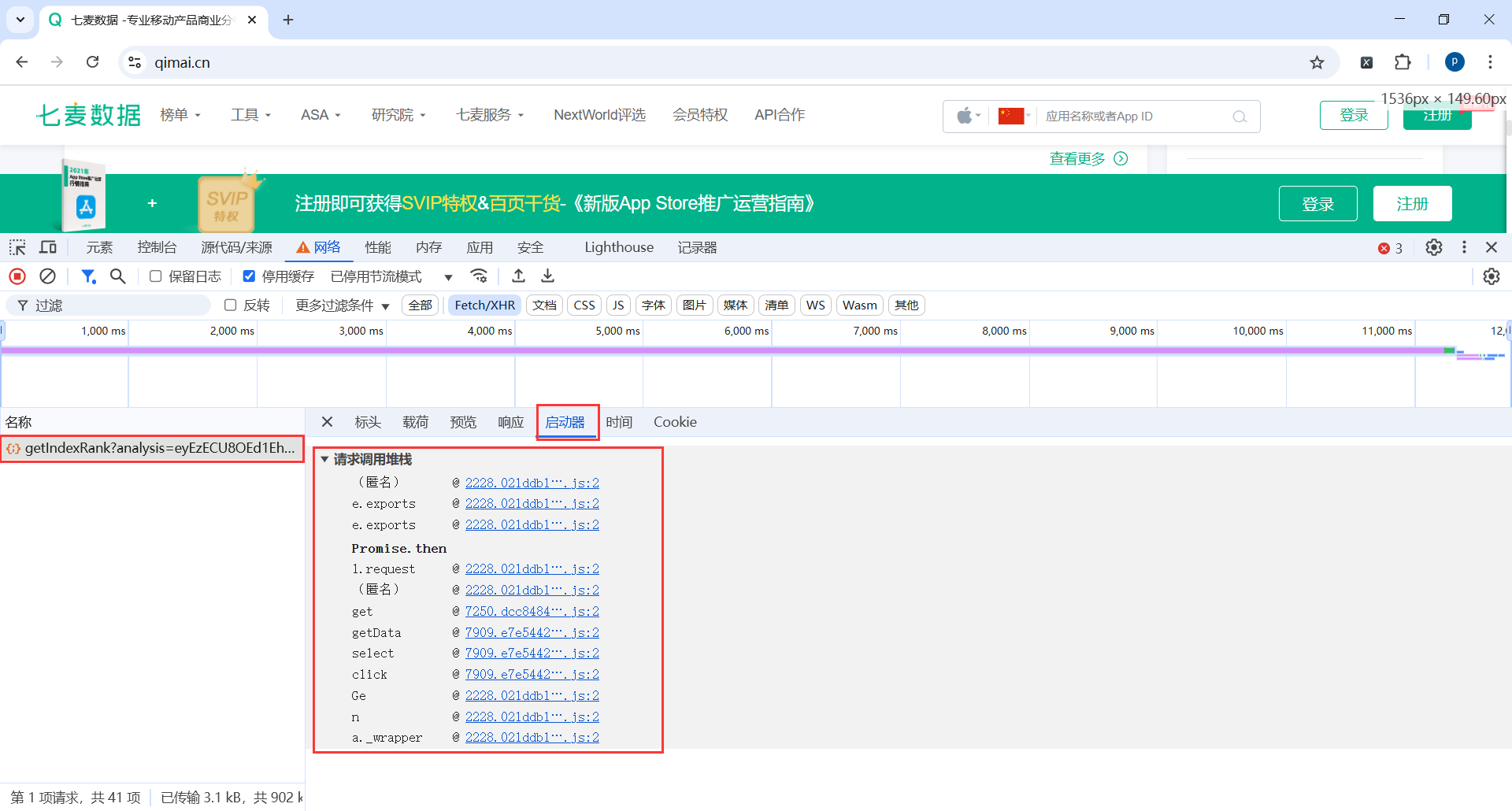Open the 工具 navigation dropdown

click(x=250, y=115)
